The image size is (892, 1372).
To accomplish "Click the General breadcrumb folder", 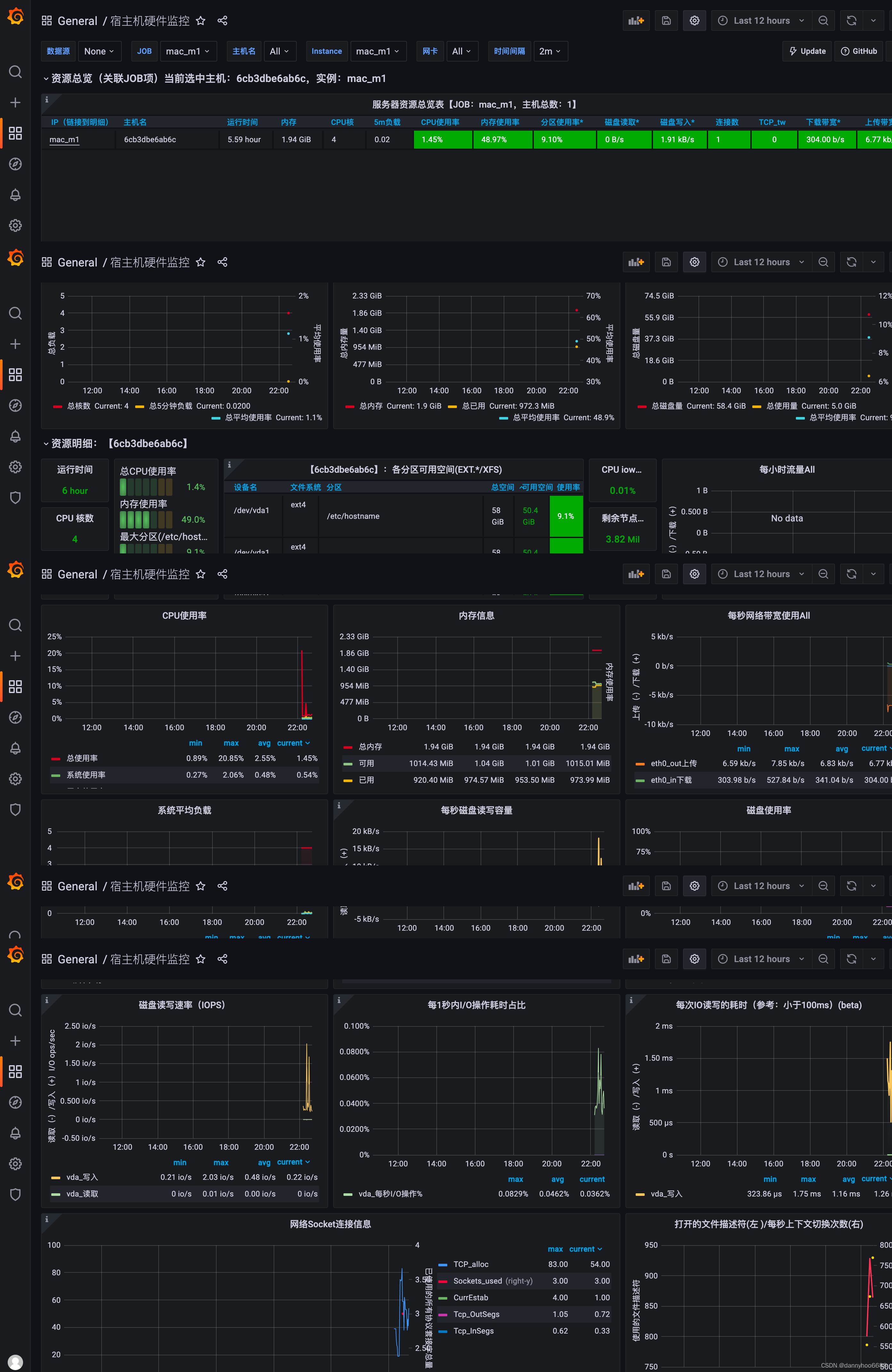I will [x=77, y=21].
